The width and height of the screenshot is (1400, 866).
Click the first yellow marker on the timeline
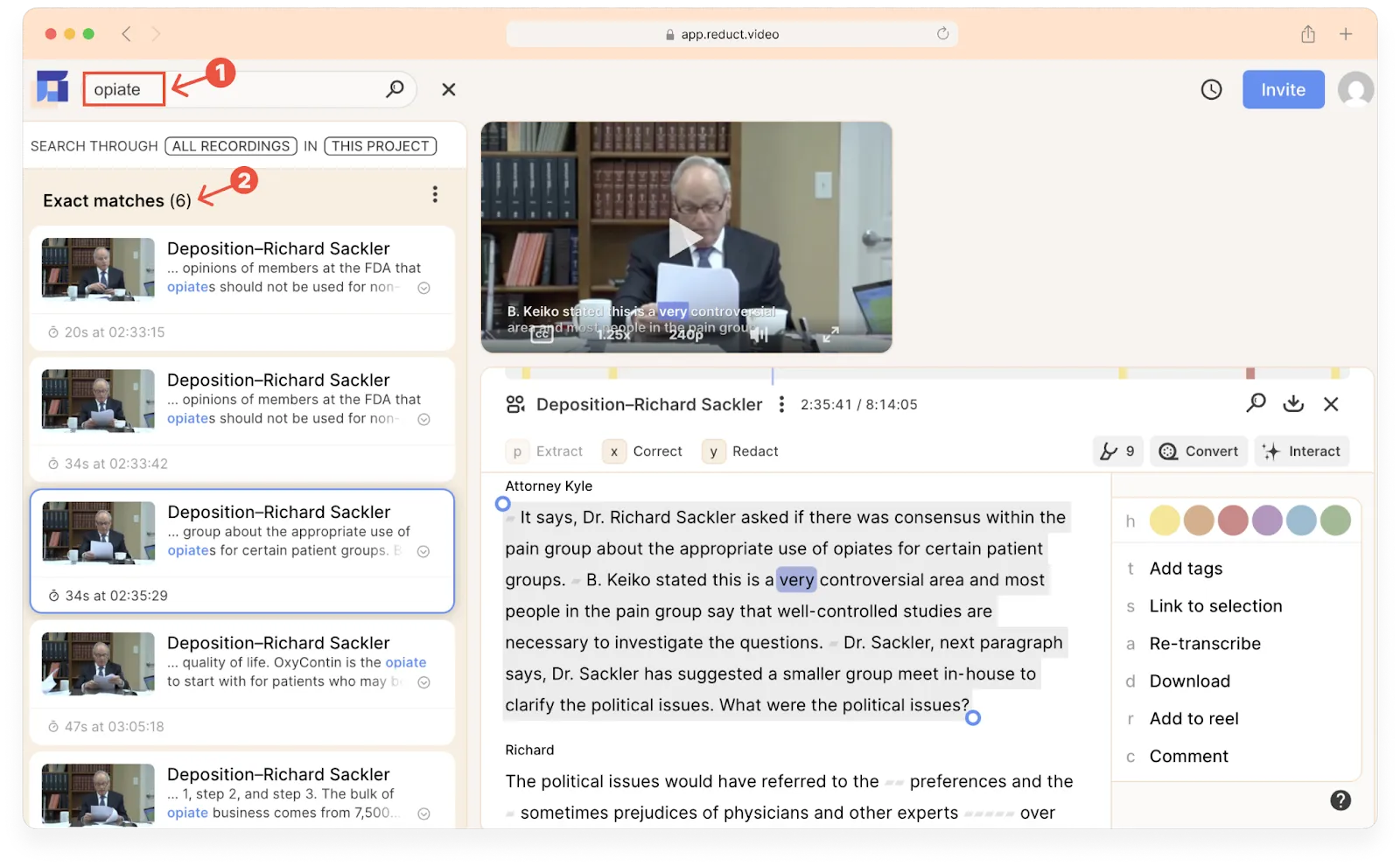pyautogui.click(x=526, y=374)
